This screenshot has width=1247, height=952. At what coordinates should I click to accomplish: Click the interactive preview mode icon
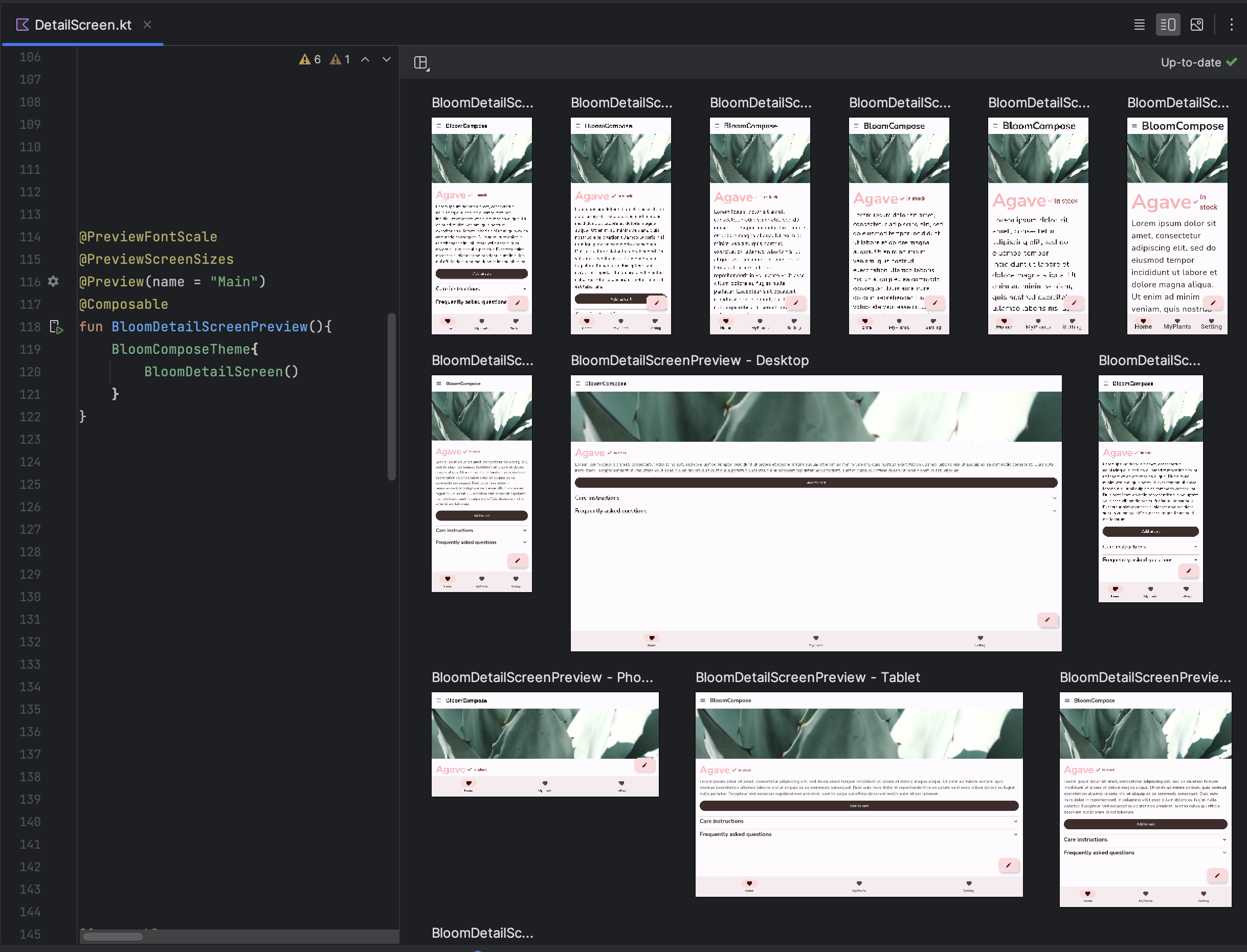(x=1199, y=25)
